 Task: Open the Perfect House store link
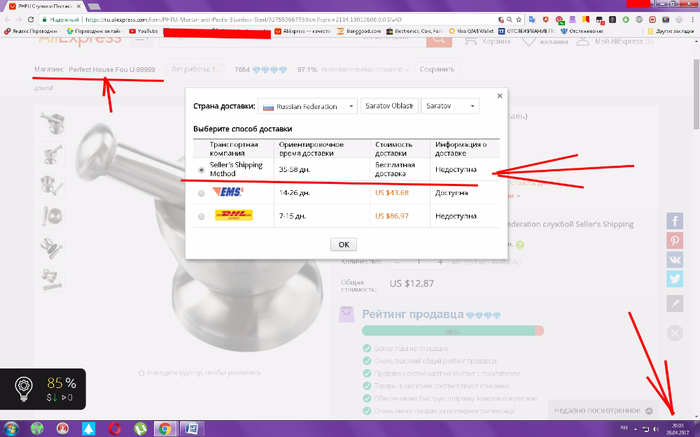[x=112, y=69]
